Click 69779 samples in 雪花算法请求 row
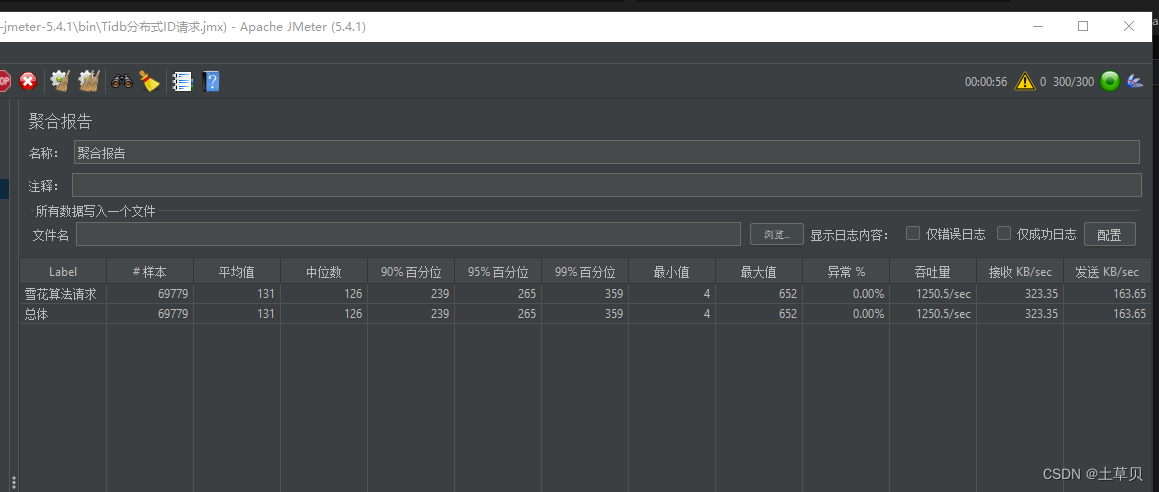Image resolution: width=1159 pixels, height=492 pixels. [x=173, y=293]
